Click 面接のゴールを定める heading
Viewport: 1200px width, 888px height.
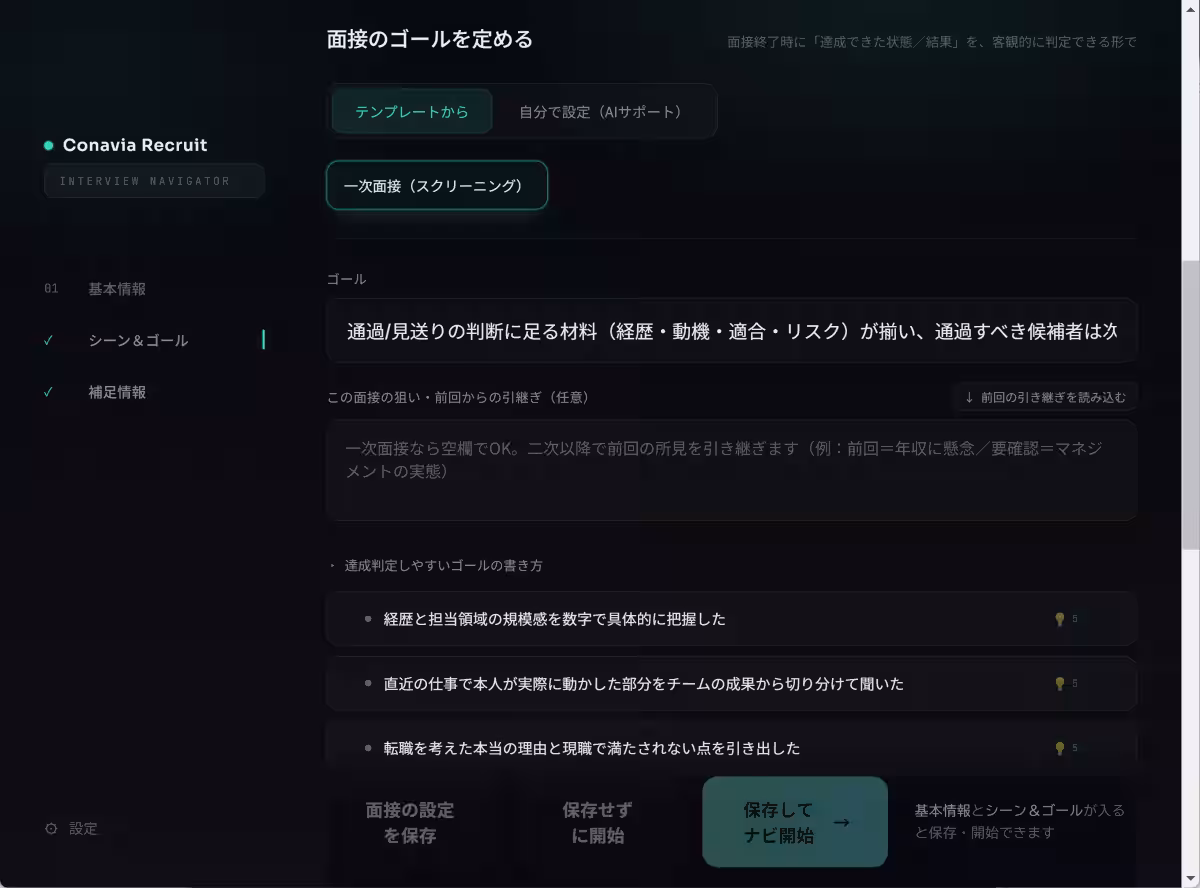pyautogui.click(x=430, y=40)
